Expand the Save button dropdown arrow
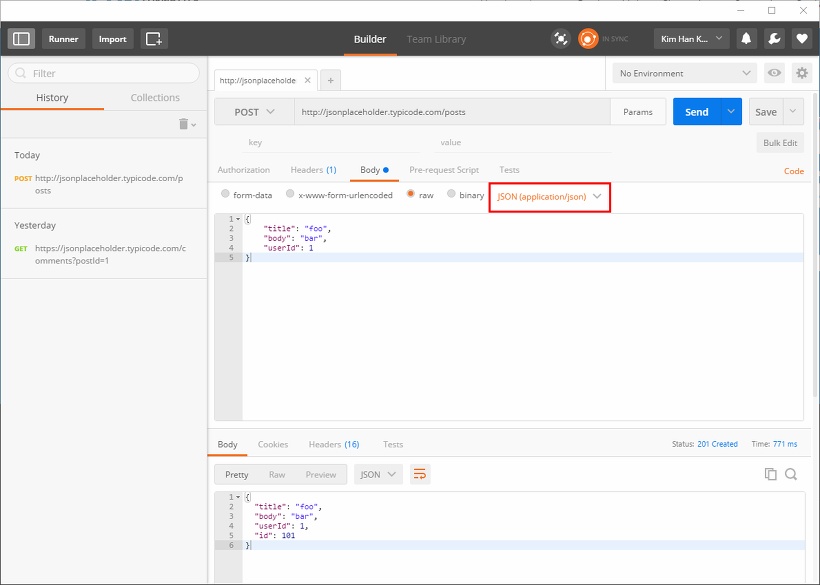This screenshot has height=585, width=820. (x=793, y=111)
